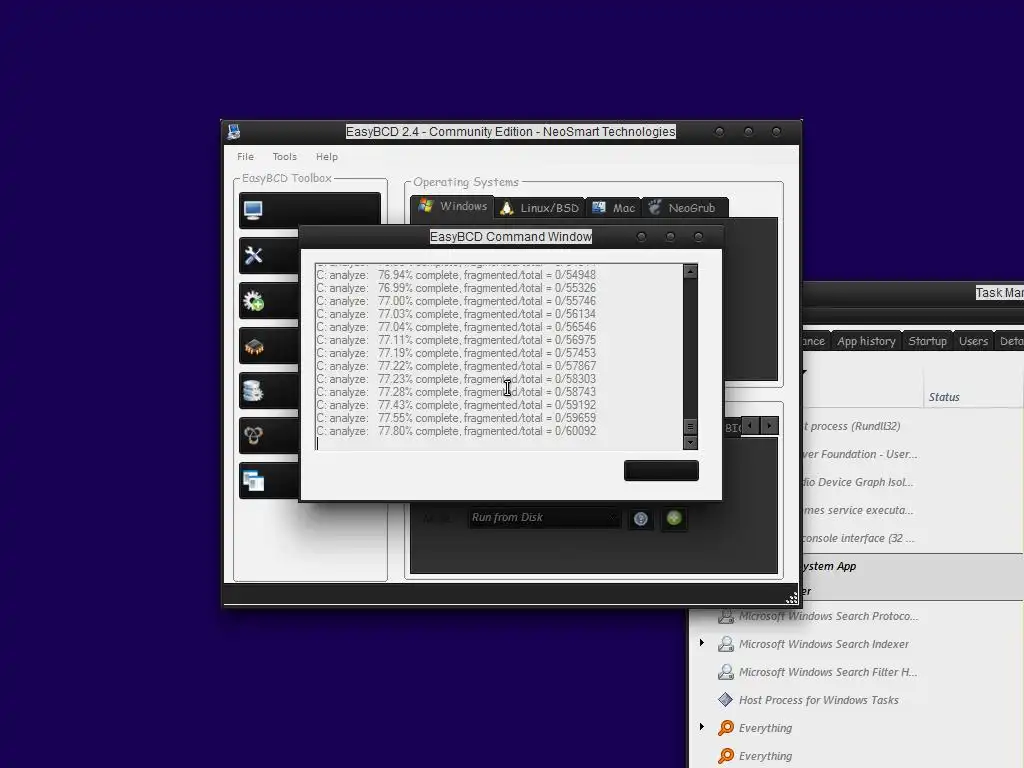
Task: Click the line reading 76.94% complete
Action: point(456,275)
